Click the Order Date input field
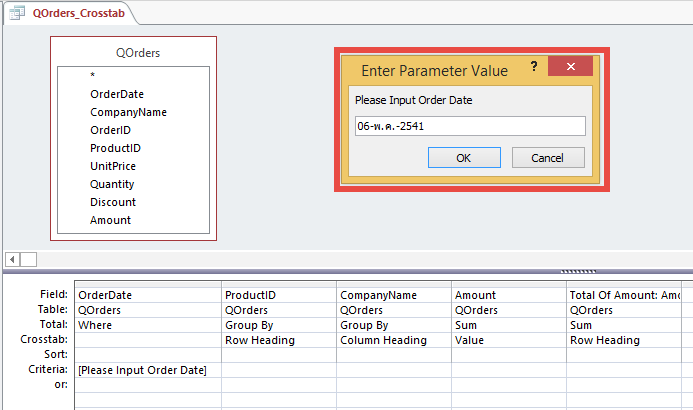This screenshot has height=410, width=693. click(469, 126)
